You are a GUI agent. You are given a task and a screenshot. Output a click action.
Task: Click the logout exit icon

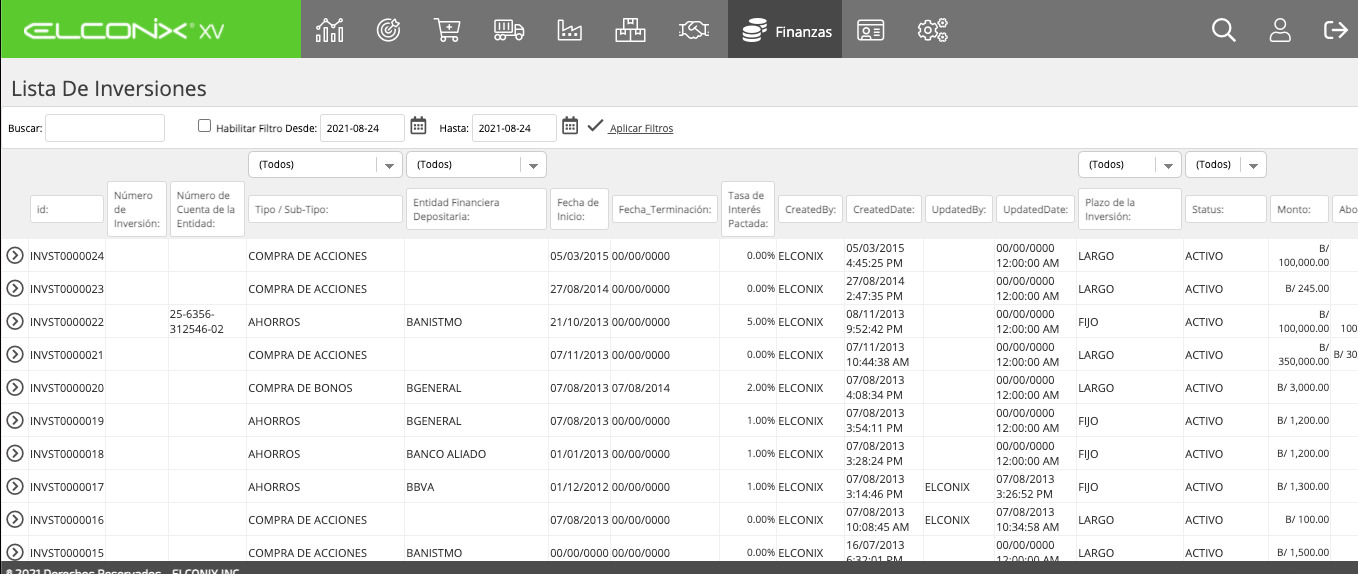pyautogui.click(x=1335, y=30)
